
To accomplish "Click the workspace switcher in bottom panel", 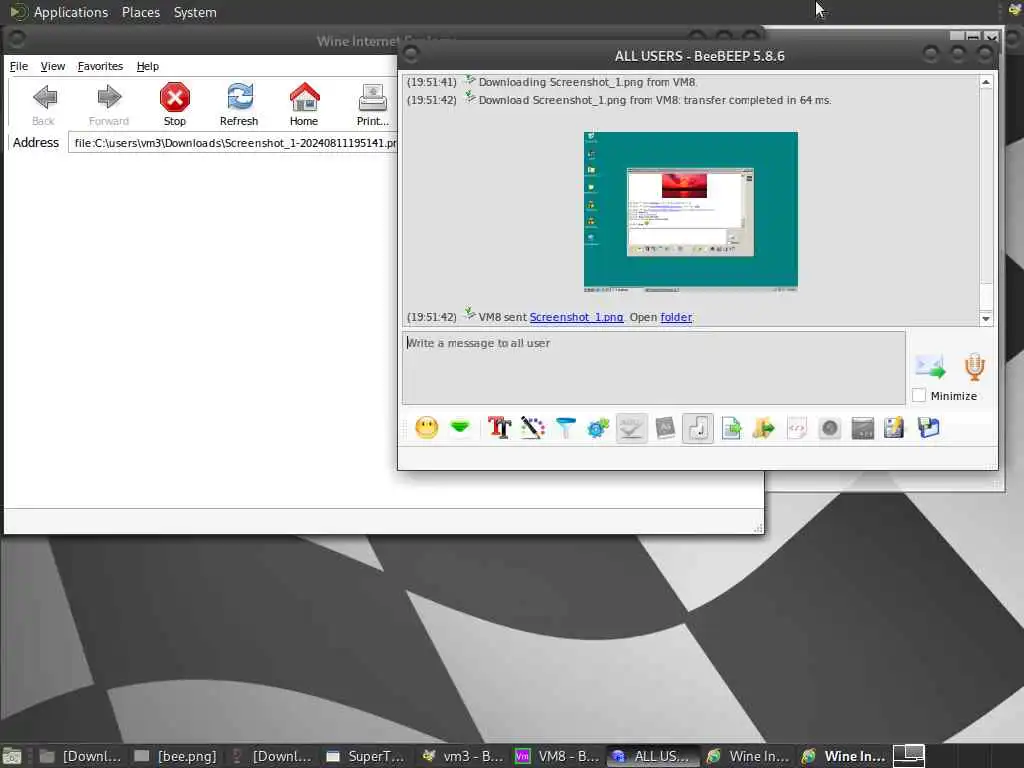I will pyautogui.click(x=909, y=756).
